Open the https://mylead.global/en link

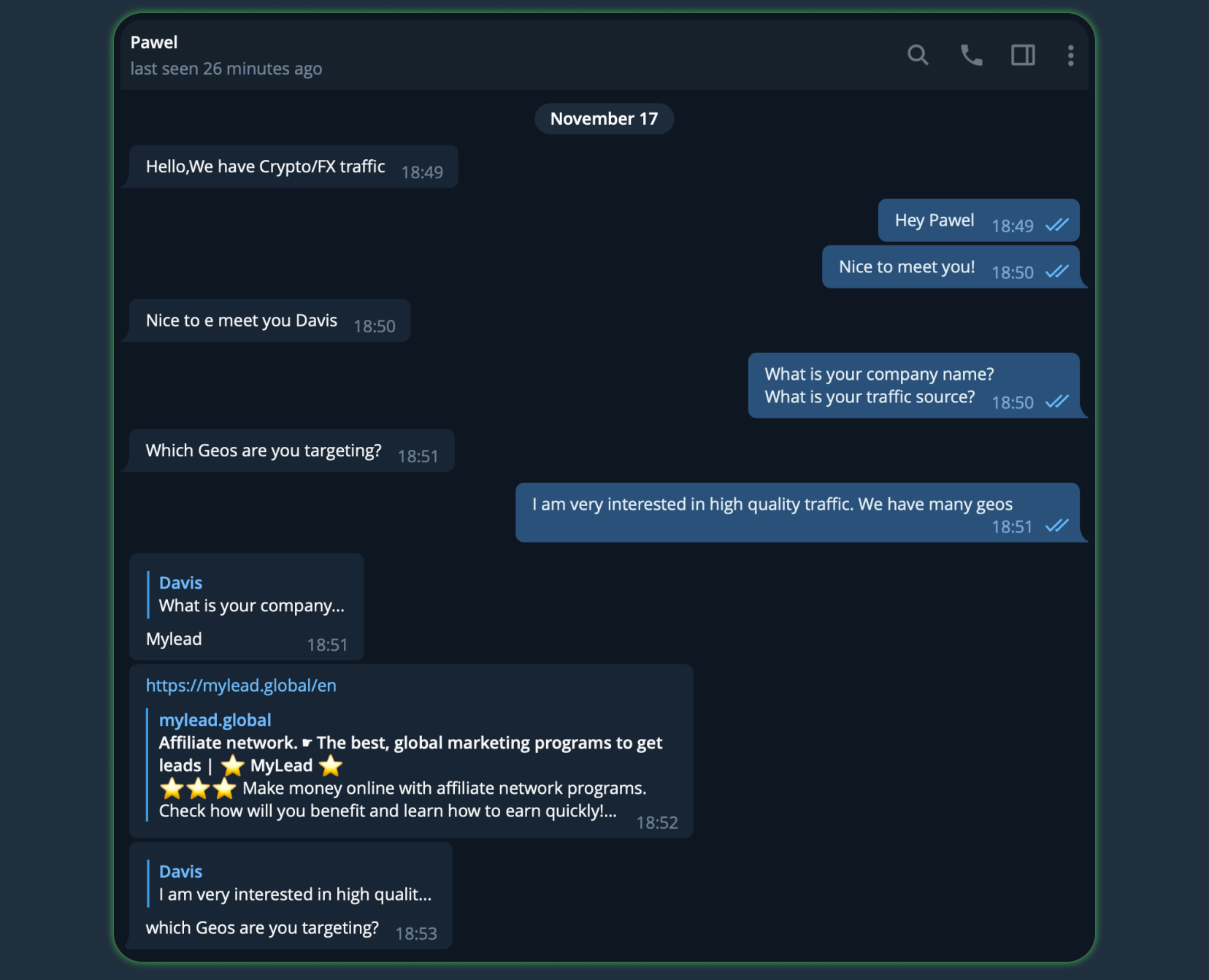click(241, 686)
